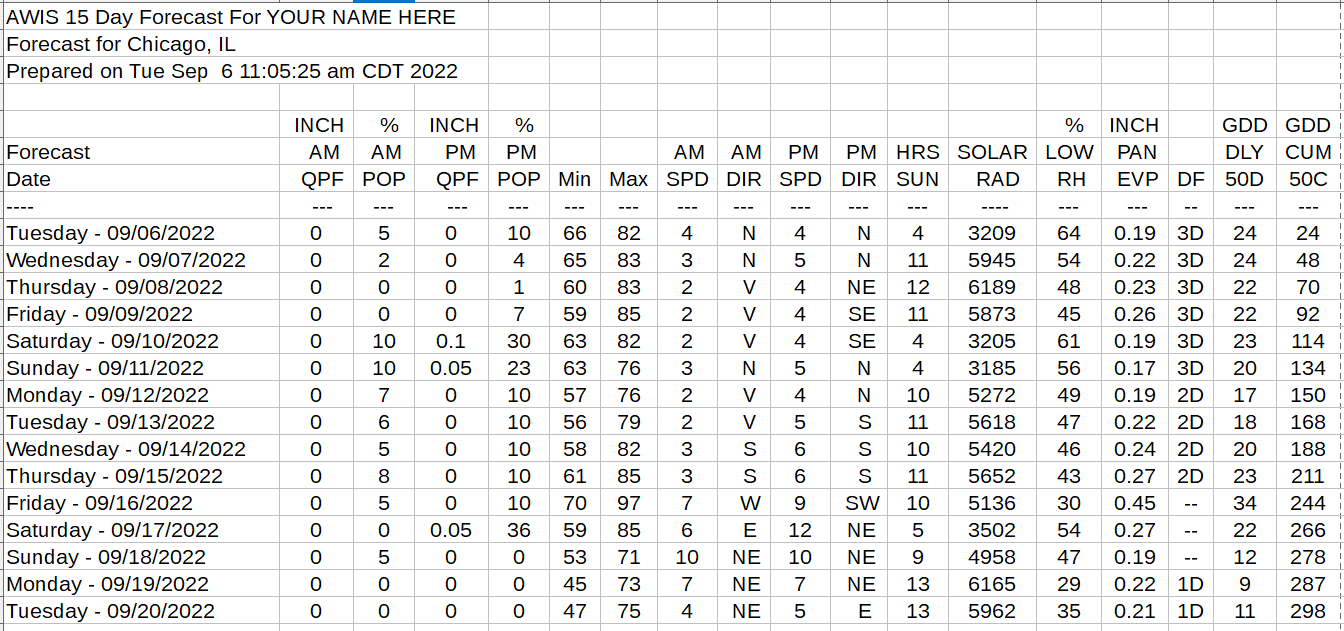Select the PM QPF cell showing 0.1
This screenshot has height=631, width=1344.
click(451, 341)
